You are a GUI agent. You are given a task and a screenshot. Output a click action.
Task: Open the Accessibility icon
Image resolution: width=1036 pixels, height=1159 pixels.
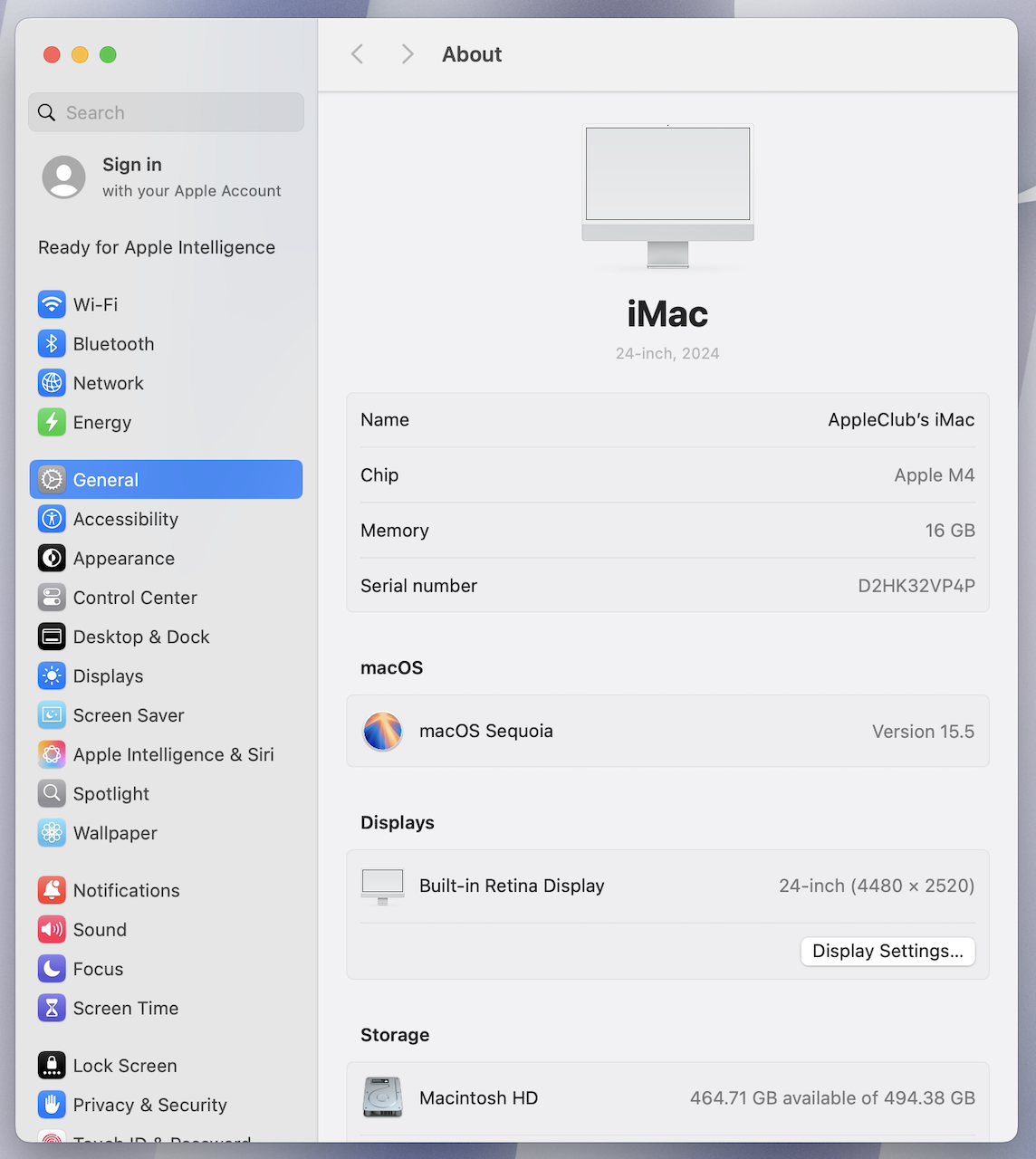(52, 519)
